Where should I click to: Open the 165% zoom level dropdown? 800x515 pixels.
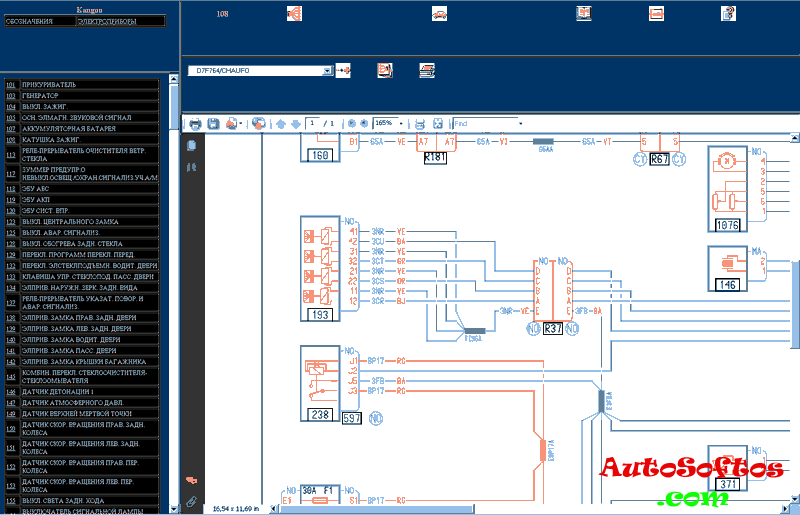tap(401, 124)
